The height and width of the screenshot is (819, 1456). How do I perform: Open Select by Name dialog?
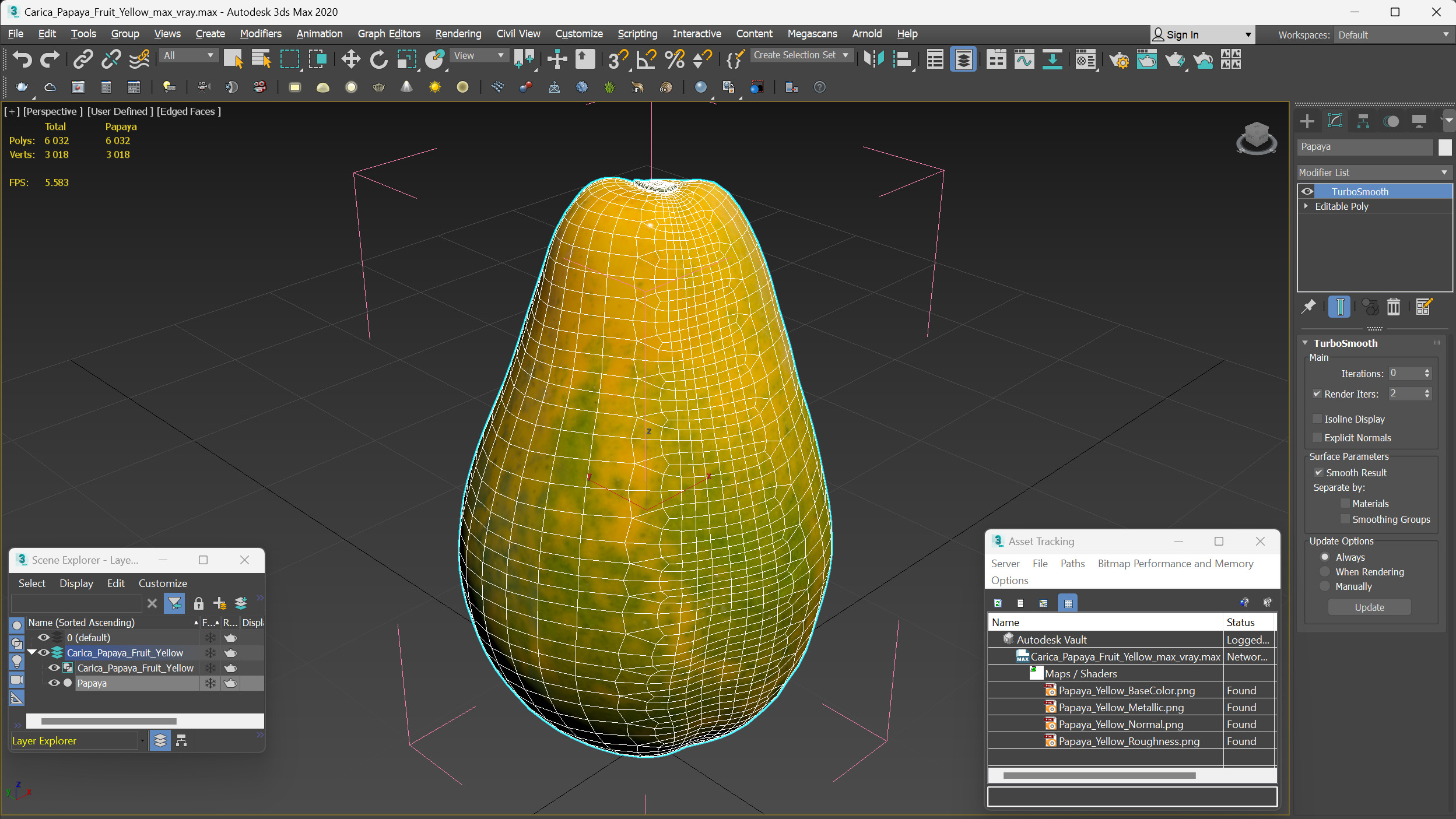(x=261, y=59)
